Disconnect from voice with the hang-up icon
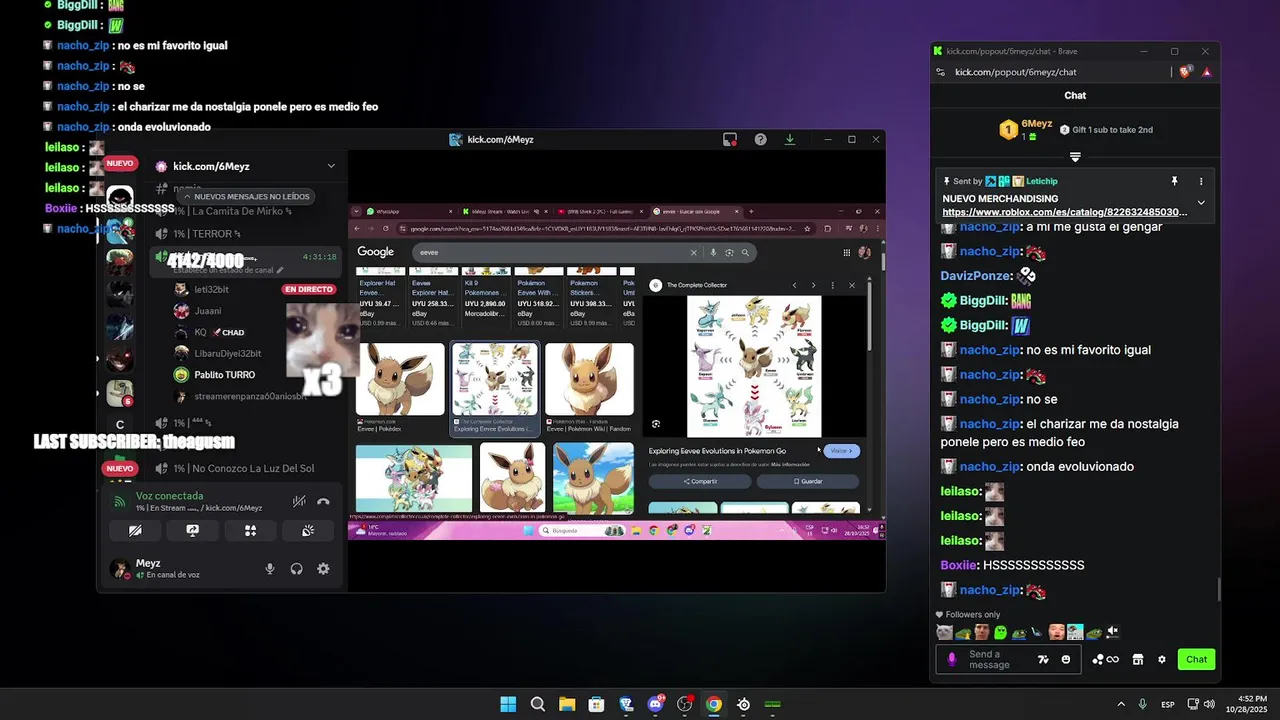This screenshot has height=720, width=1280. tap(323, 502)
